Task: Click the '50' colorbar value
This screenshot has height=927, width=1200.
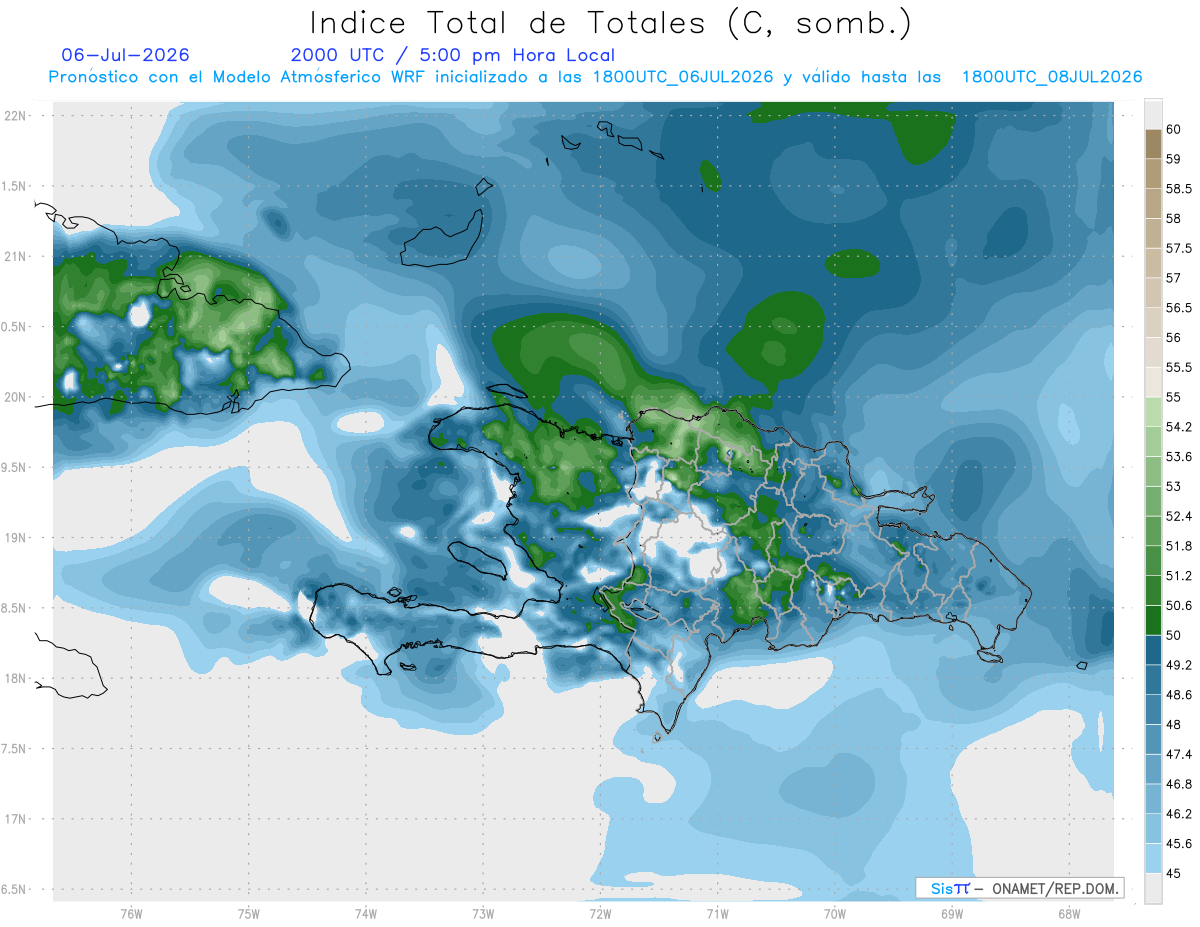Action: click(x=1173, y=635)
